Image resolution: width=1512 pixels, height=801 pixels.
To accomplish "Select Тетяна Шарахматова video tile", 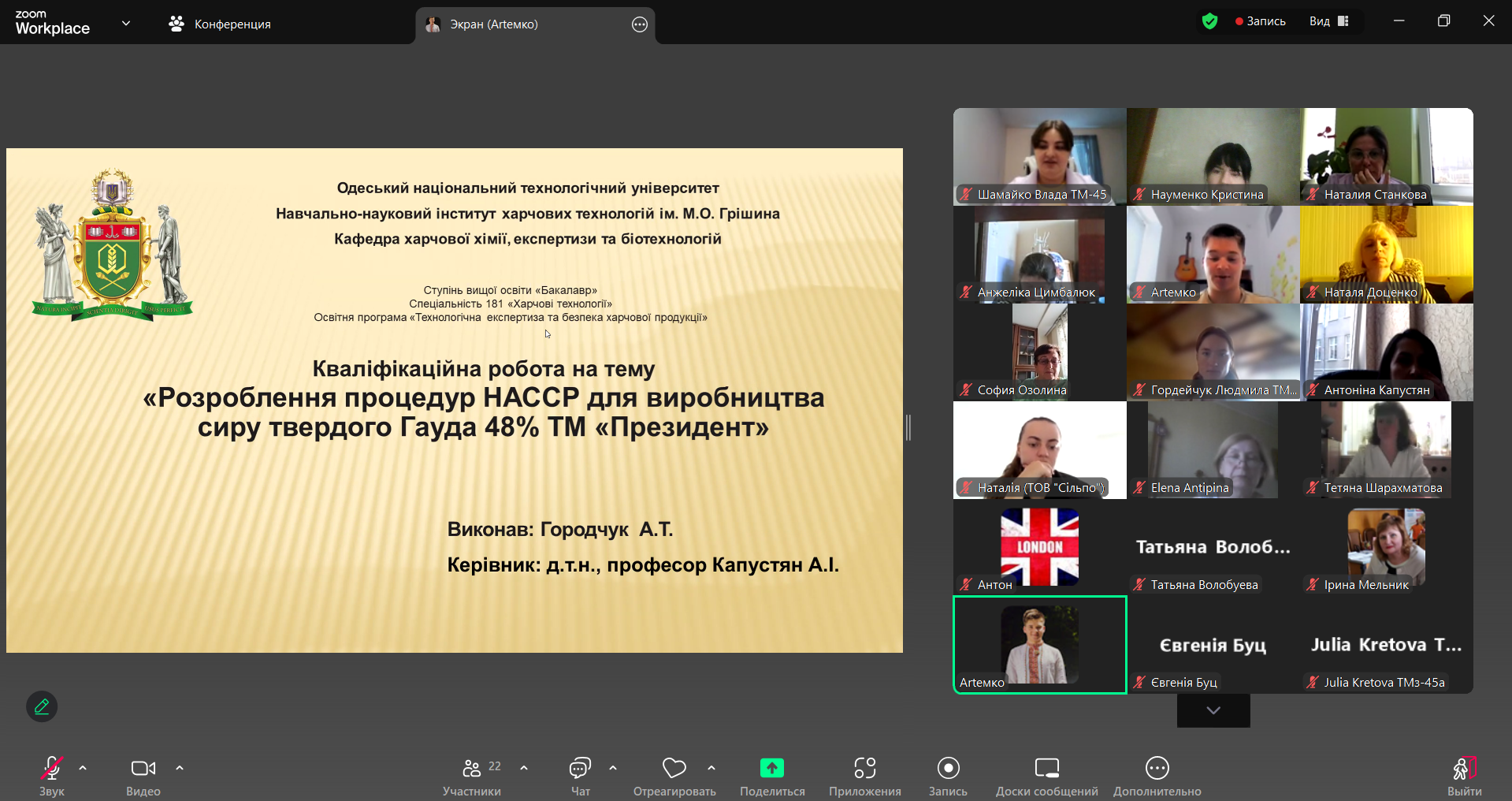I will coord(1387,450).
